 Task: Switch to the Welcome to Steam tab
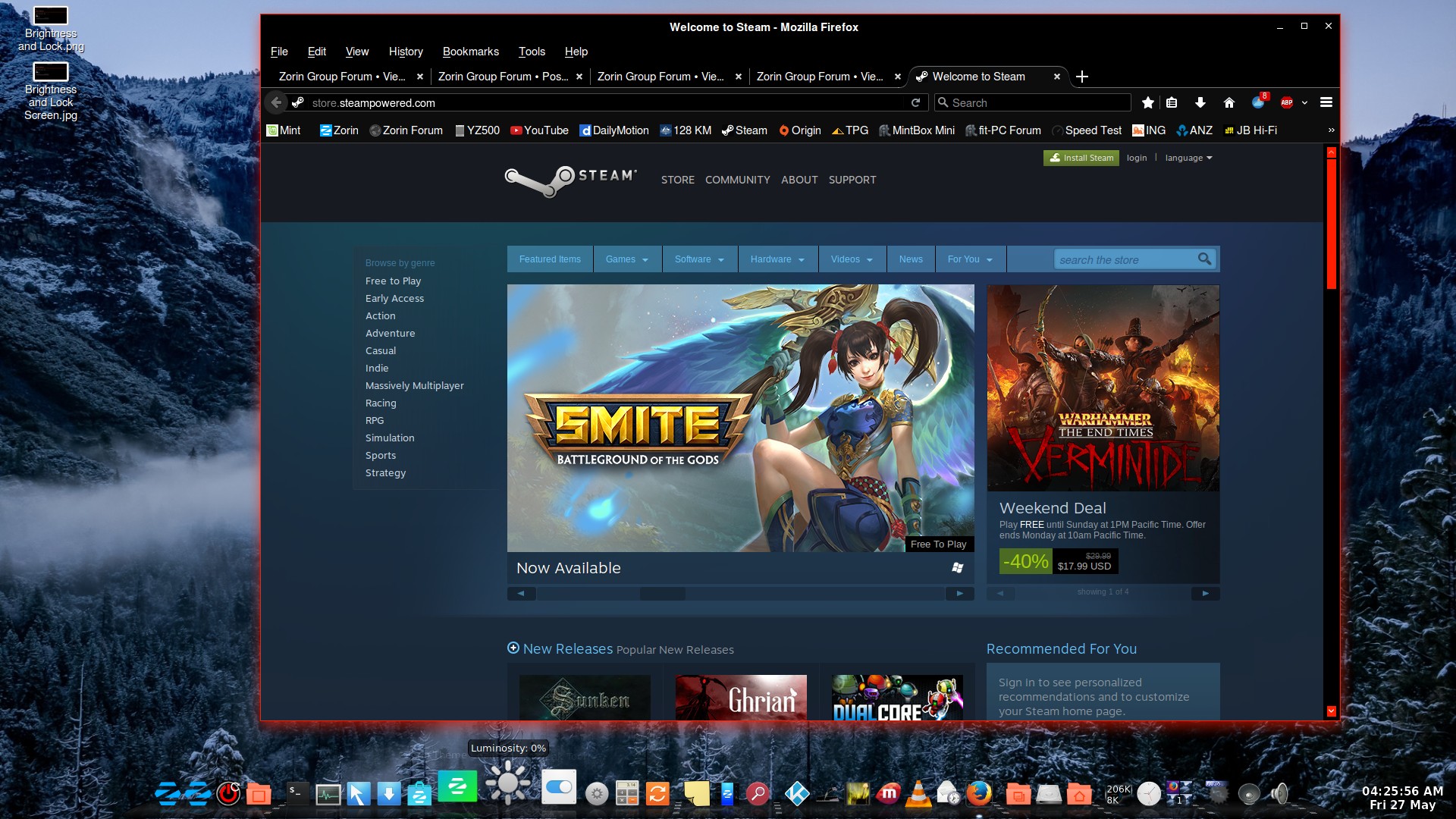(x=978, y=77)
